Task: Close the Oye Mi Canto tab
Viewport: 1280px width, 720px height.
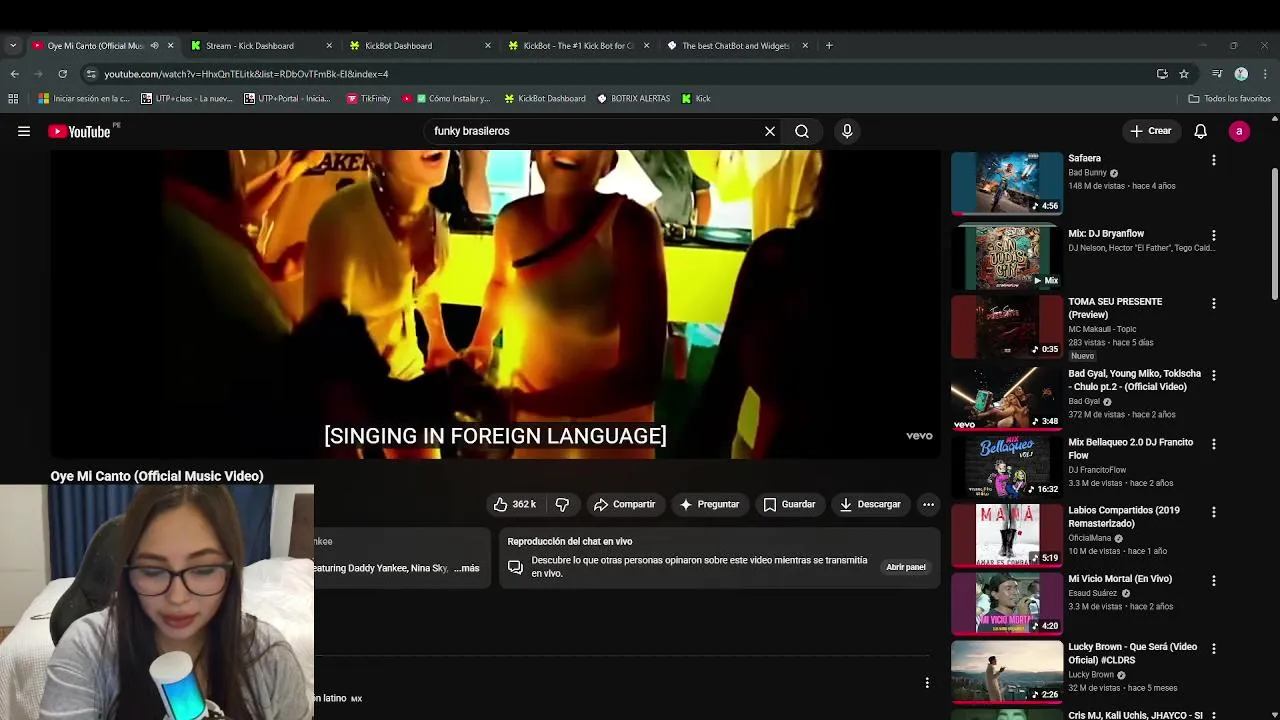Action: (x=170, y=45)
